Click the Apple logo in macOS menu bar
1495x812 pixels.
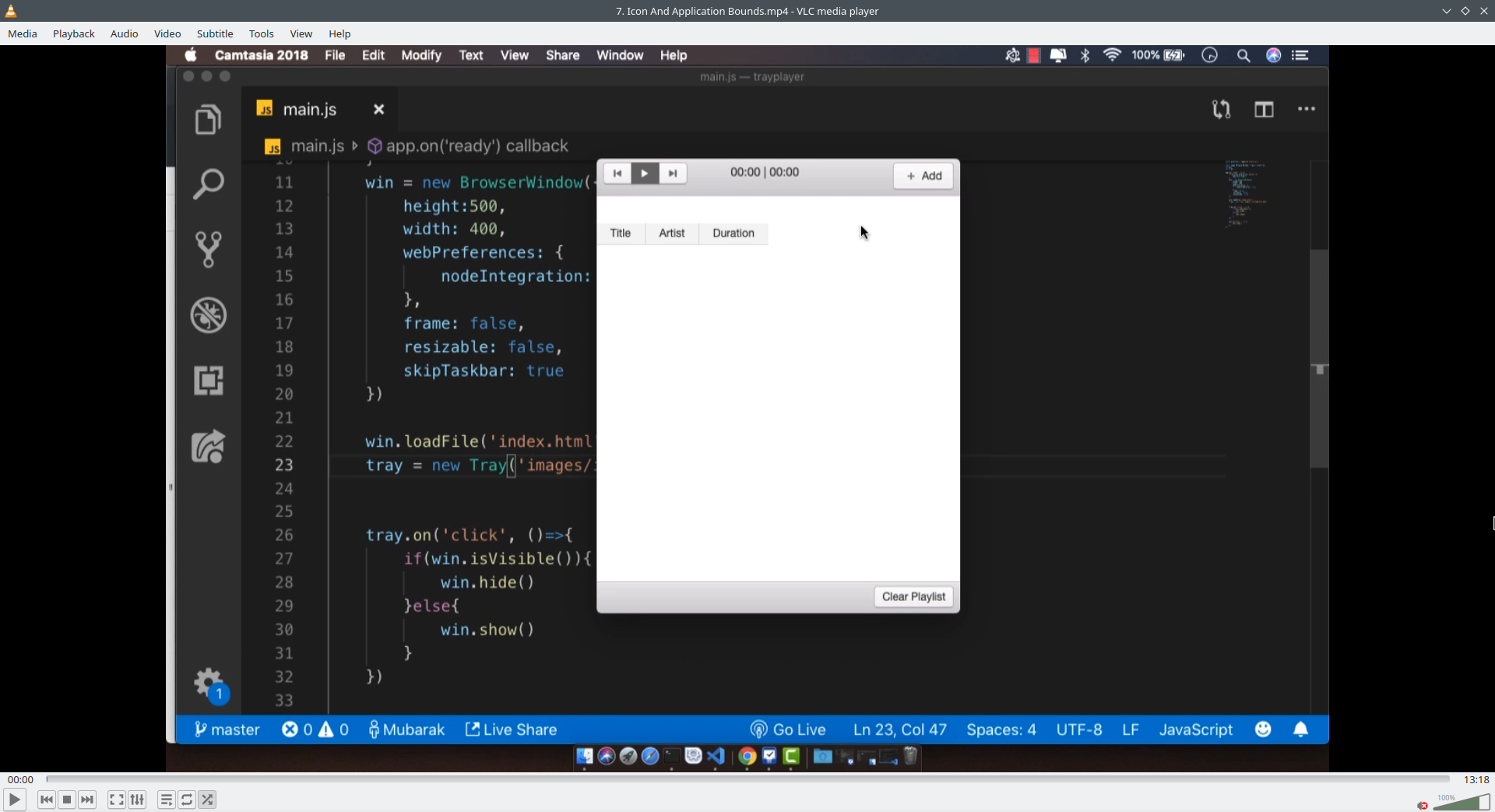click(191, 55)
